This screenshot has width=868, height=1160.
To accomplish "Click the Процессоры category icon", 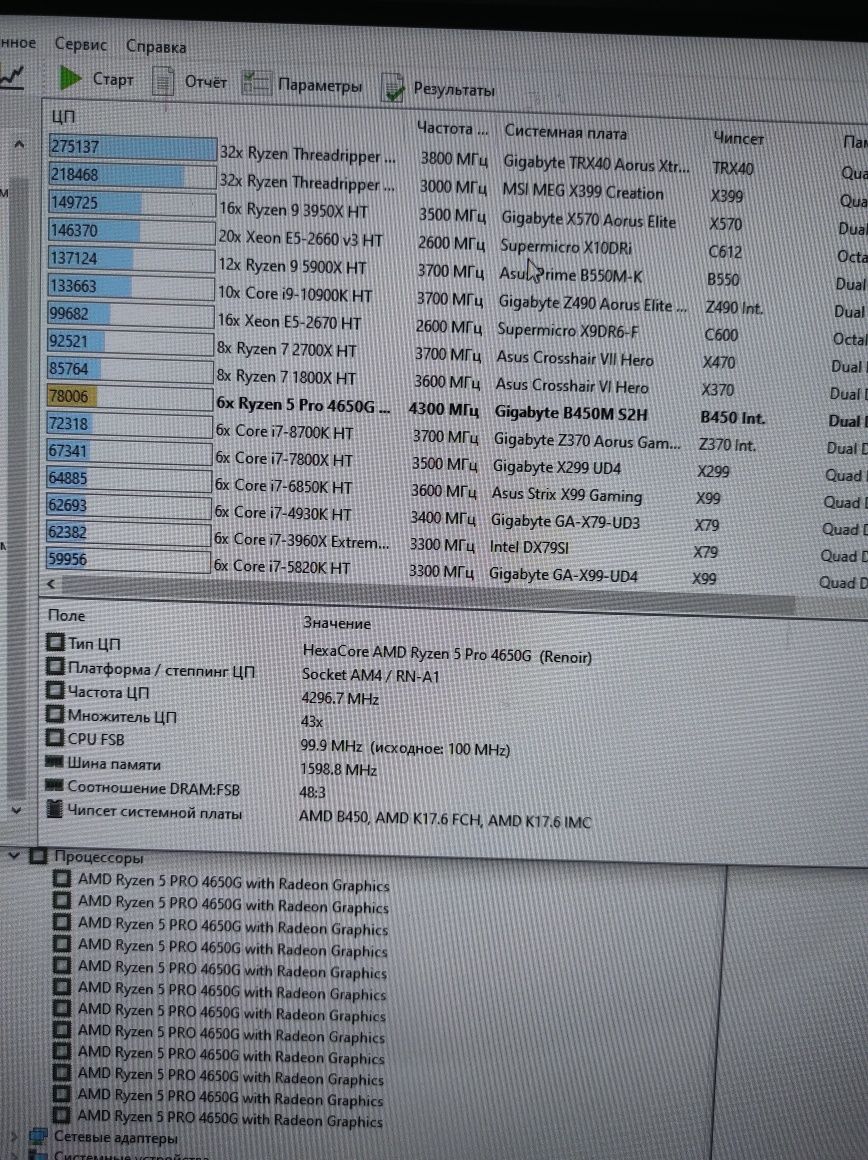I will click(x=38, y=856).
